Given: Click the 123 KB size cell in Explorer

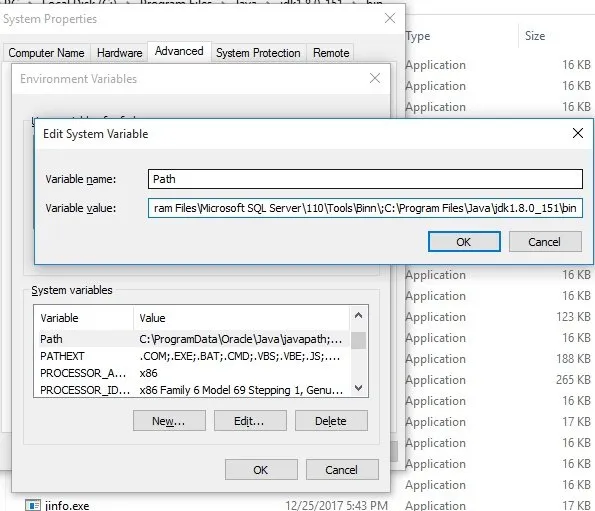Looking at the screenshot, I should click(573, 317).
